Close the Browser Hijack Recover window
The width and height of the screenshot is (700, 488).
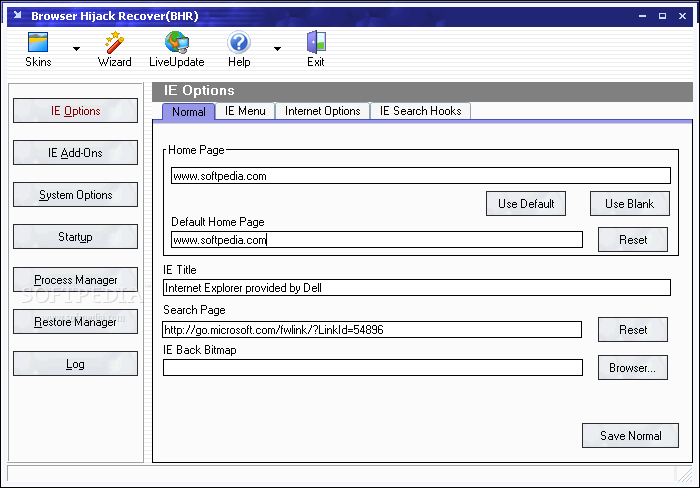tap(682, 16)
